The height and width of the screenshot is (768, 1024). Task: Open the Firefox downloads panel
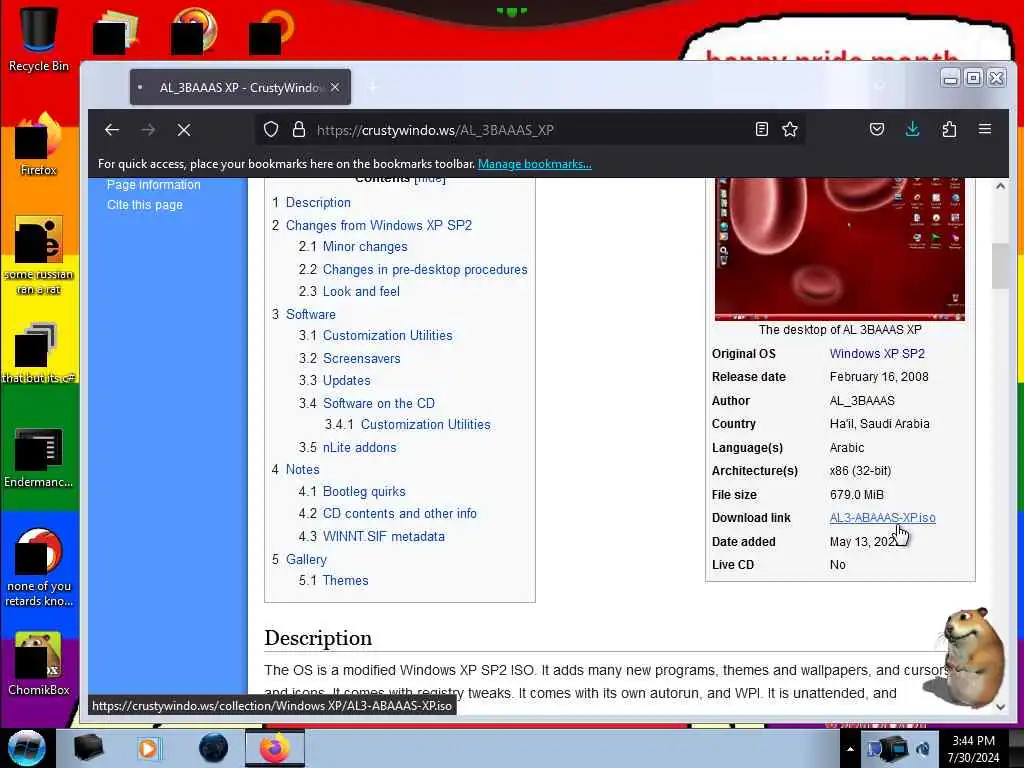click(x=912, y=129)
